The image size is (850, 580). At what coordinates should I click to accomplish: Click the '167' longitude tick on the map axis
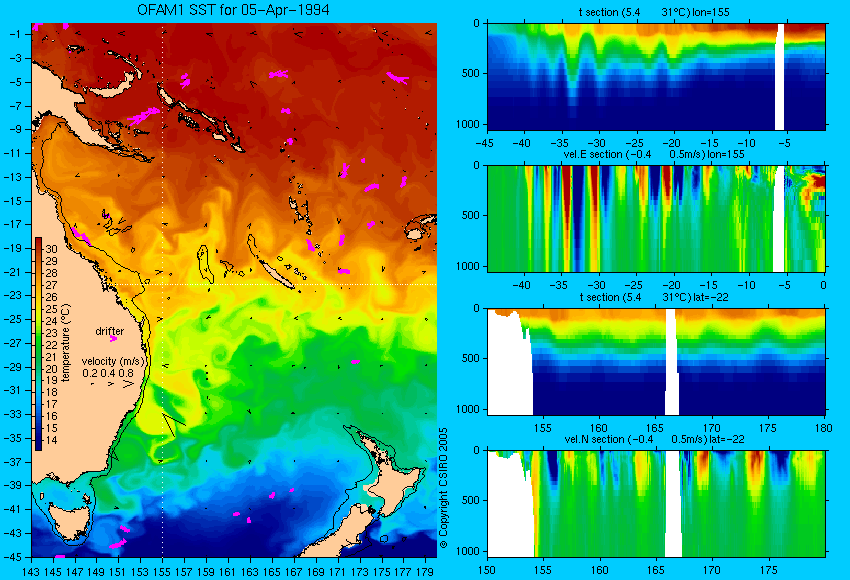click(x=294, y=571)
